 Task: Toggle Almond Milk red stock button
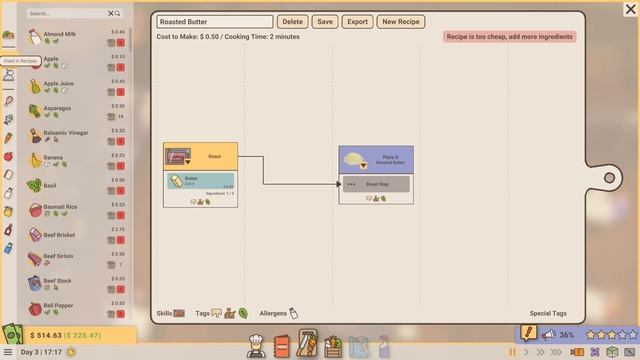point(120,42)
